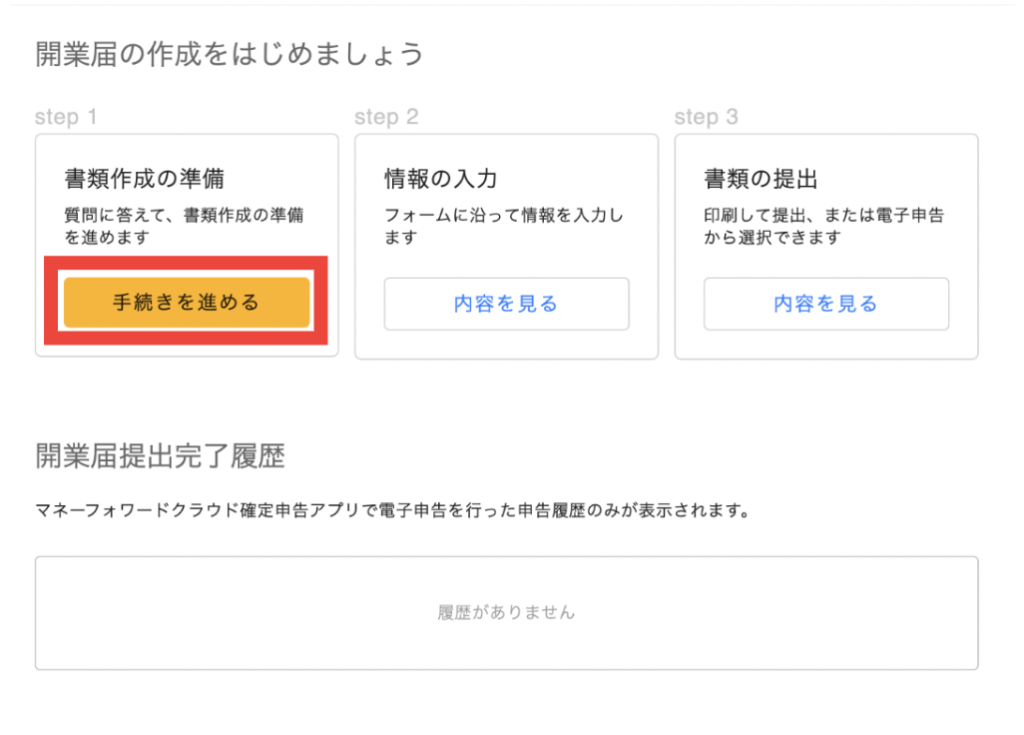Click the 書類作成の準備 card title
Viewport: 1024px width, 735px height.
[x=144, y=179]
